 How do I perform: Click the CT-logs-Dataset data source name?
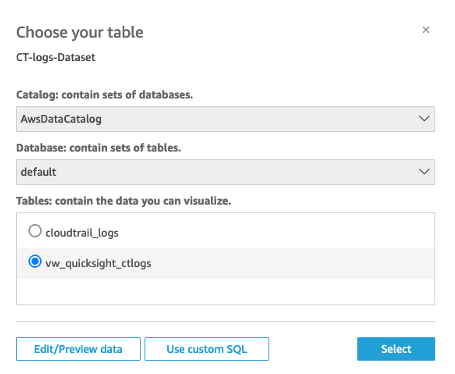coord(56,57)
